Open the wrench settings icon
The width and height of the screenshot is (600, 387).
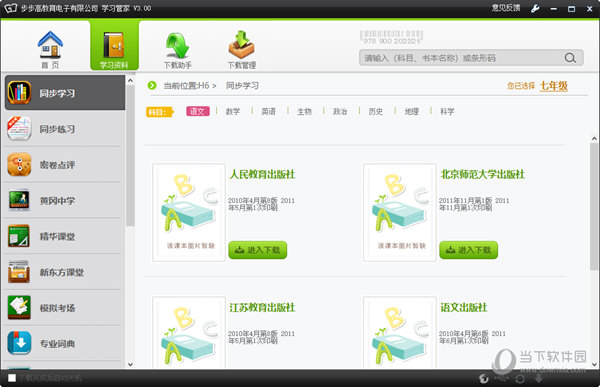tap(535, 8)
